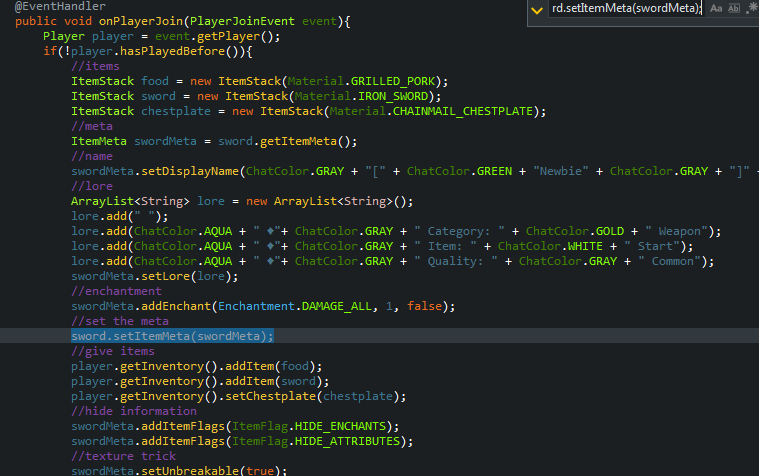Click the @EventHandler annotation
Viewport: 759px width, 476px height.
(x=60, y=6)
